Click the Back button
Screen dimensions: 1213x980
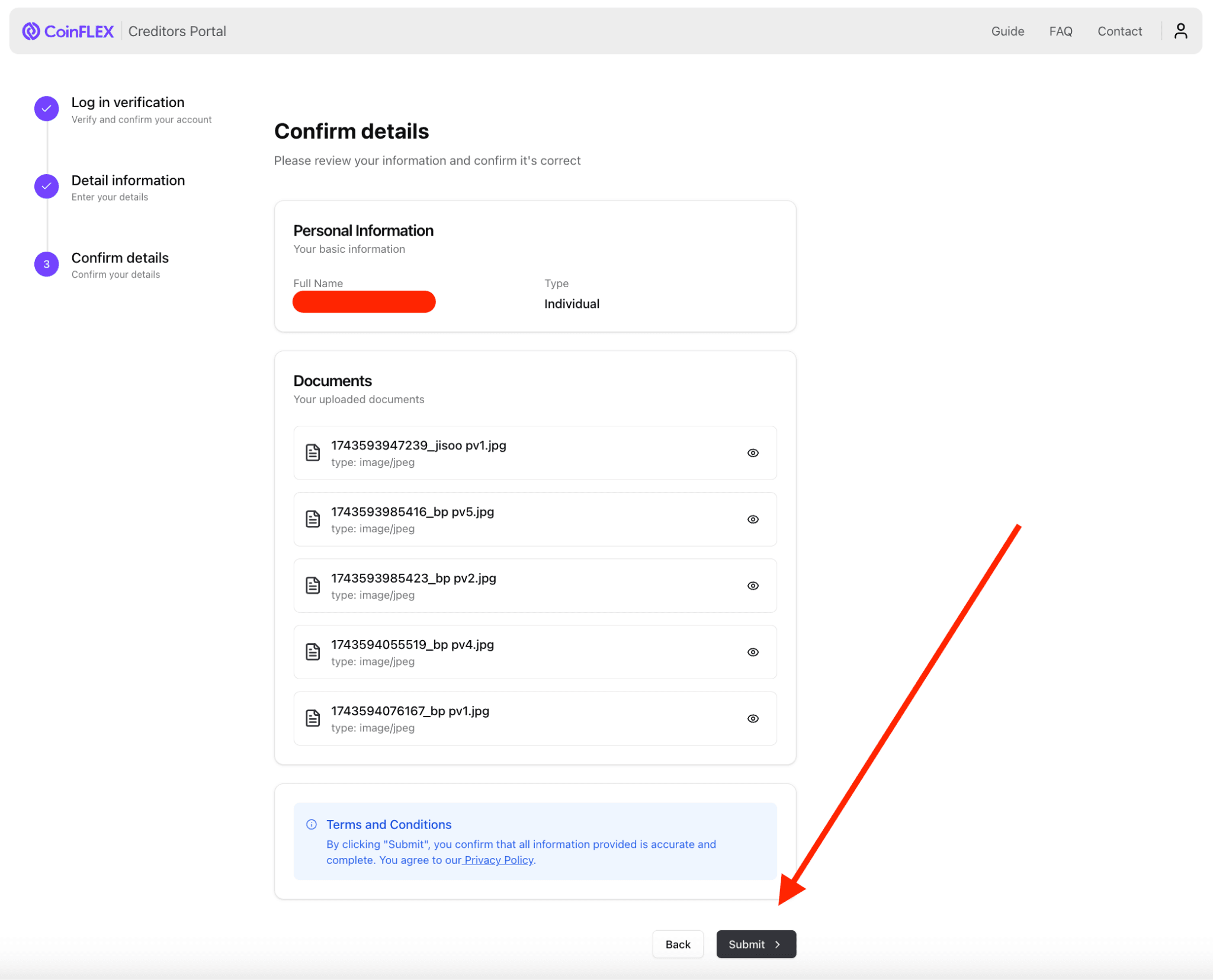(678, 944)
